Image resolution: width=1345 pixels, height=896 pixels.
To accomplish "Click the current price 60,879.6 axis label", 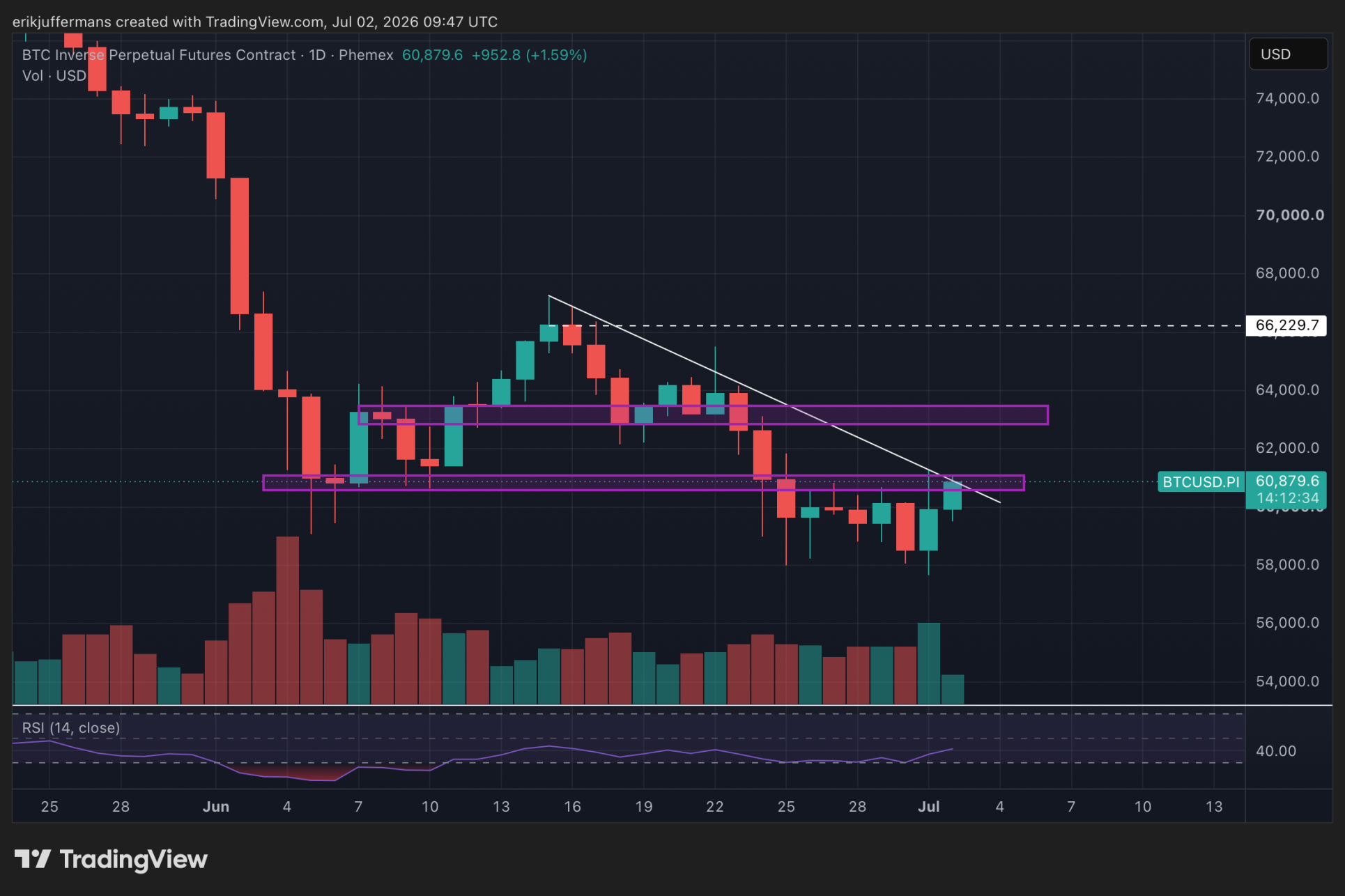I will tap(1286, 481).
